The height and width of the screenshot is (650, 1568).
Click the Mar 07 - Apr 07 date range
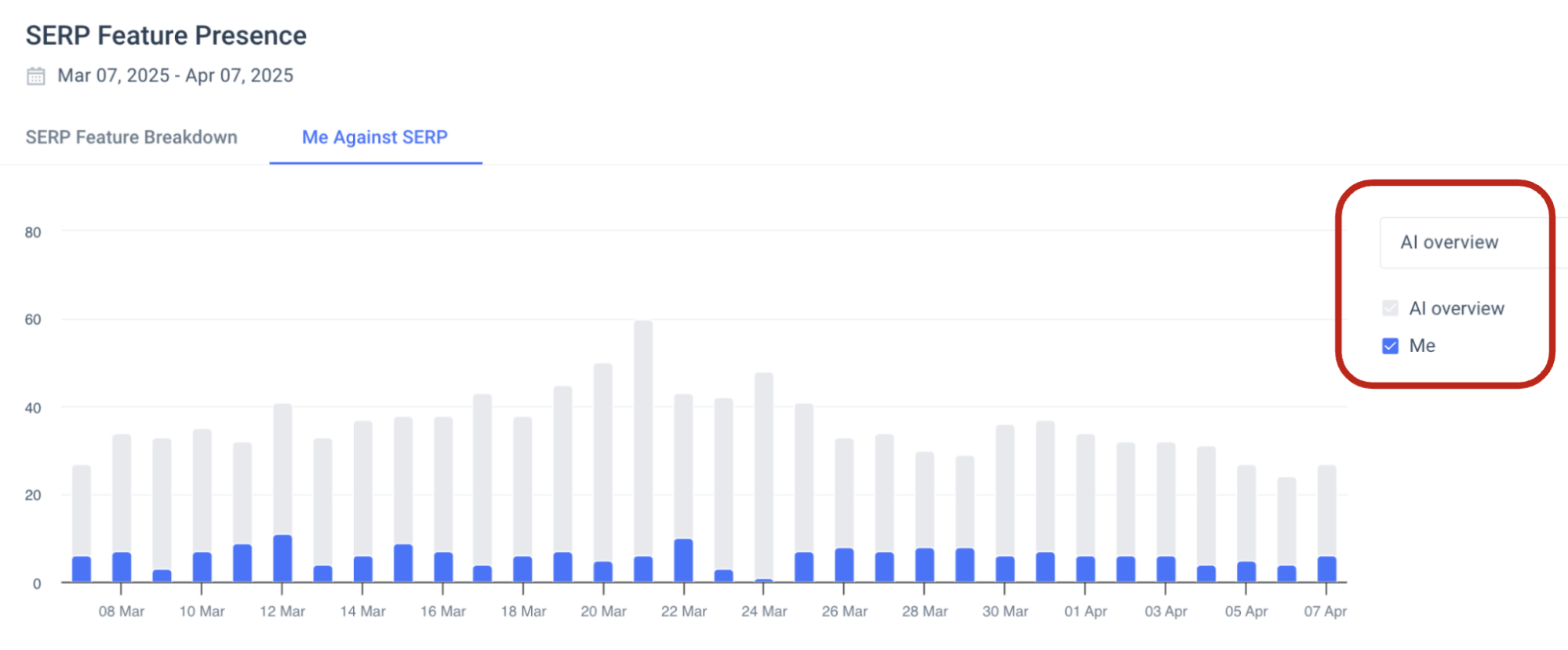pyautogui.click(x=176, y=75)
